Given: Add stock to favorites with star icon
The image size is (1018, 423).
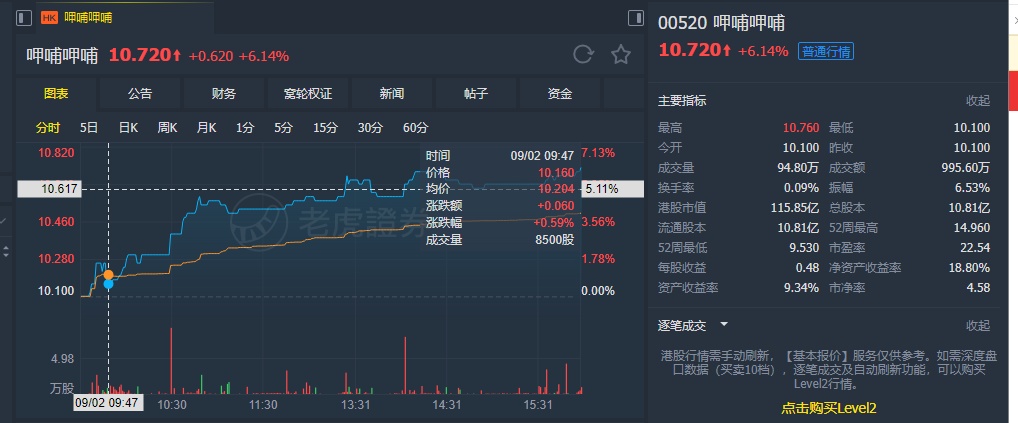Looking at the screenshot, I should click(621, 54).
